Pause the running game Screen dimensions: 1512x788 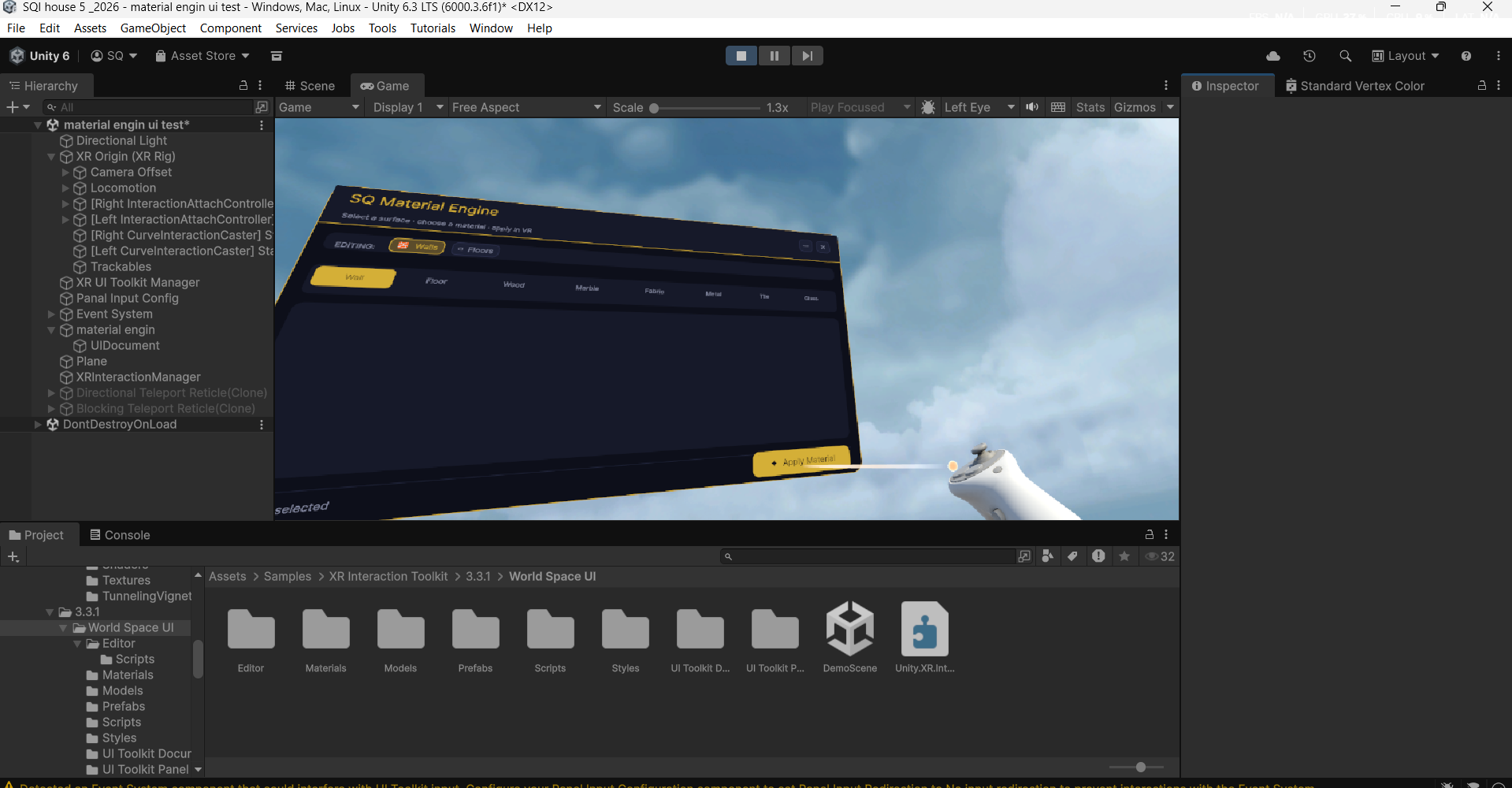(x=775, y=56)
